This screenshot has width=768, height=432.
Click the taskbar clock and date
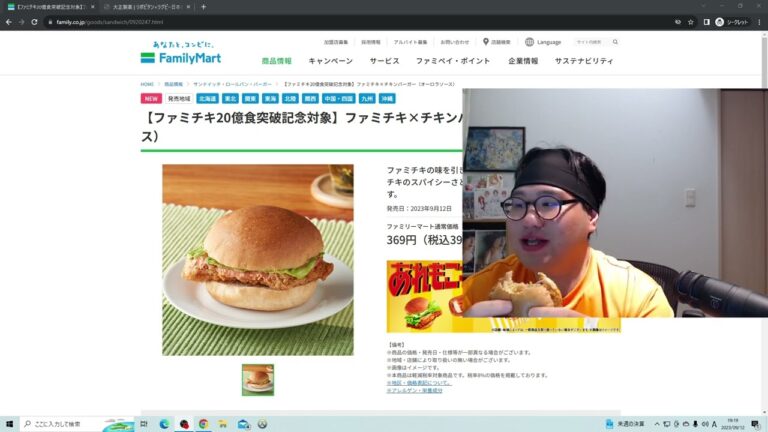(x=733, y=424)
